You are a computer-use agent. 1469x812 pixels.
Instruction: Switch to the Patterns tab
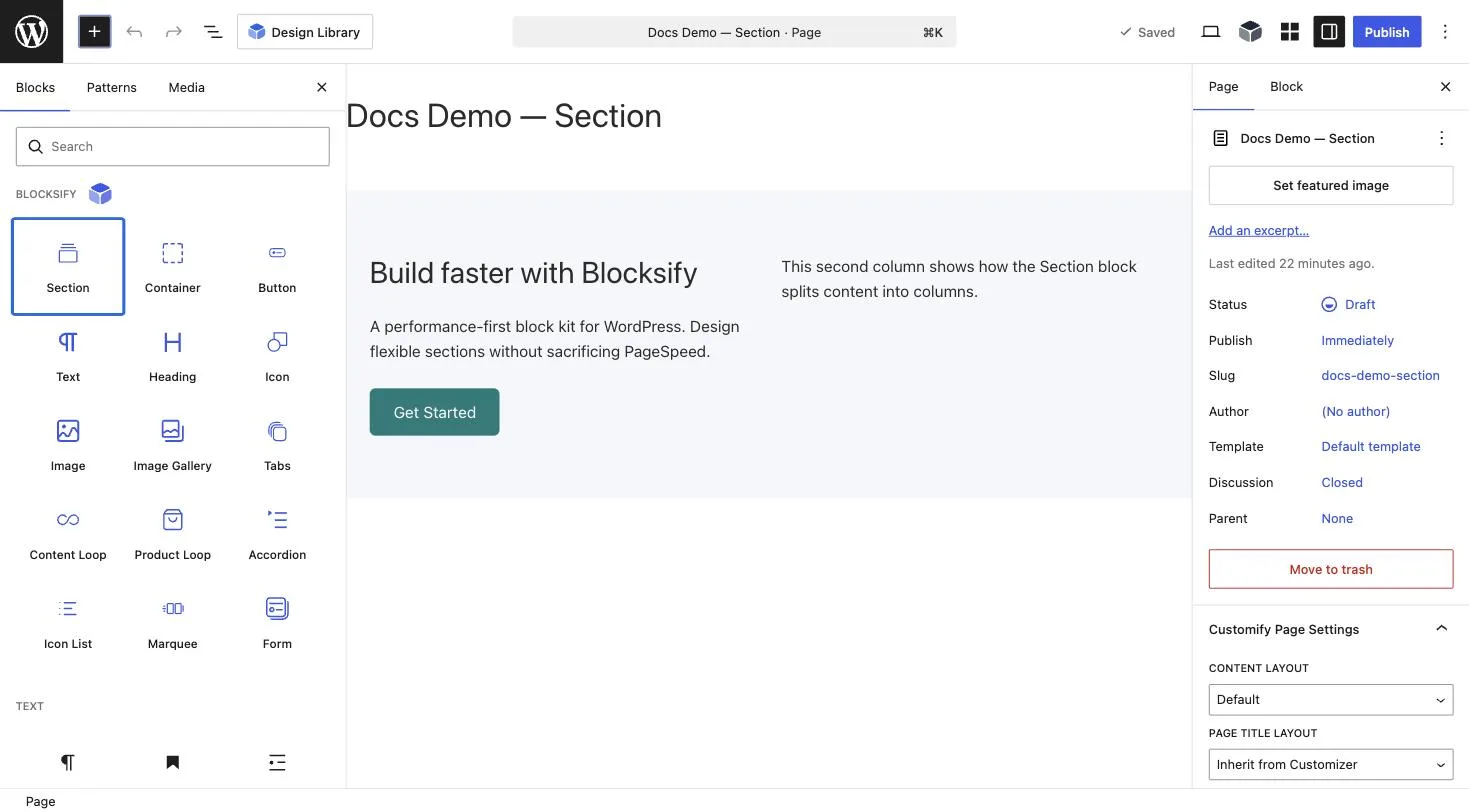tap(112, 87)
